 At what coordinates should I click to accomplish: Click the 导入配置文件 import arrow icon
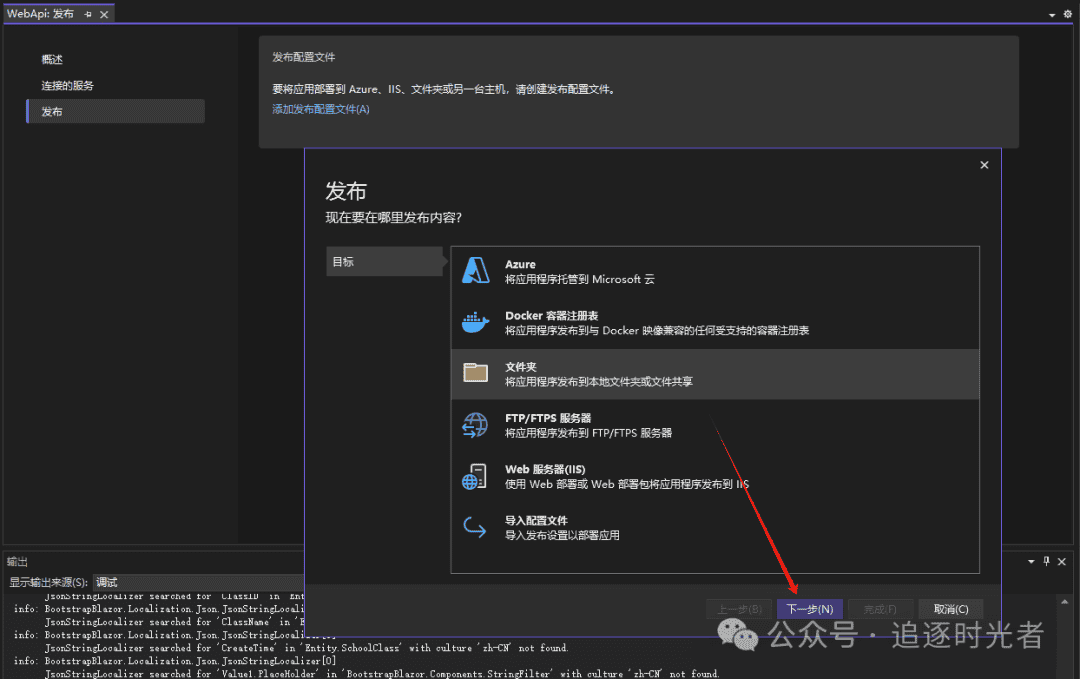click(475, 527)
